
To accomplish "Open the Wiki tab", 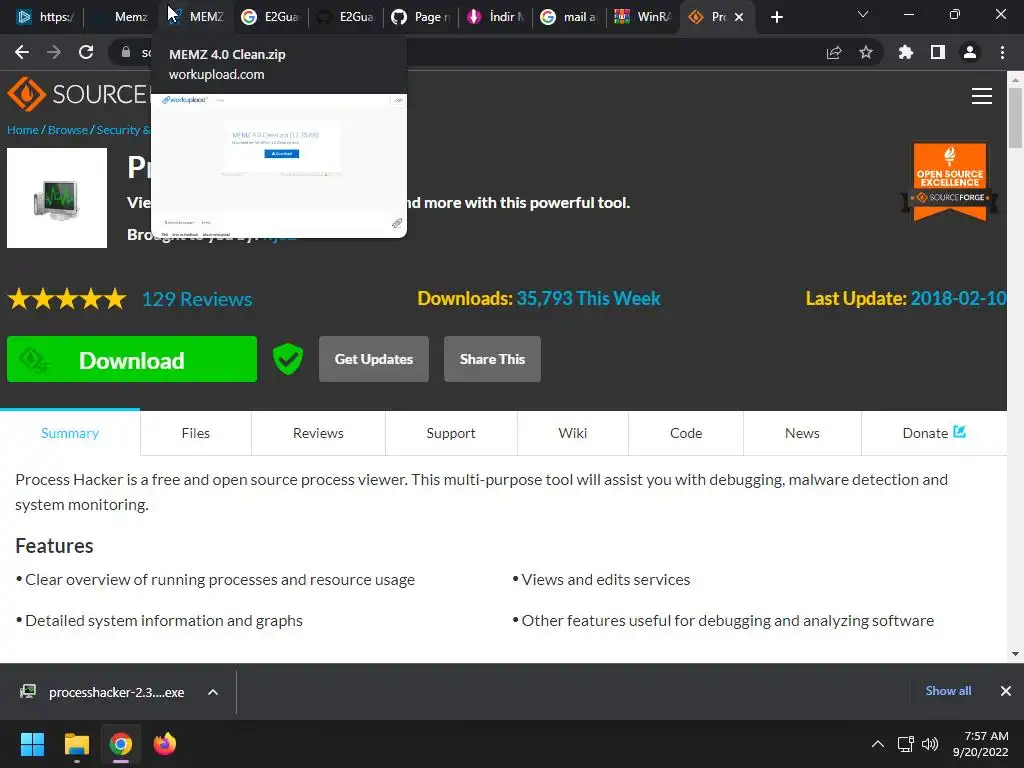I will coord(573,433).
